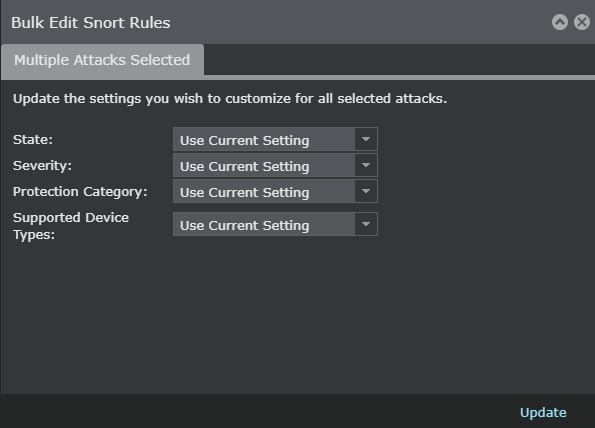This screenshot has height=428, width=595.
Task: Click the Severity: label
Action: point(42,165)
